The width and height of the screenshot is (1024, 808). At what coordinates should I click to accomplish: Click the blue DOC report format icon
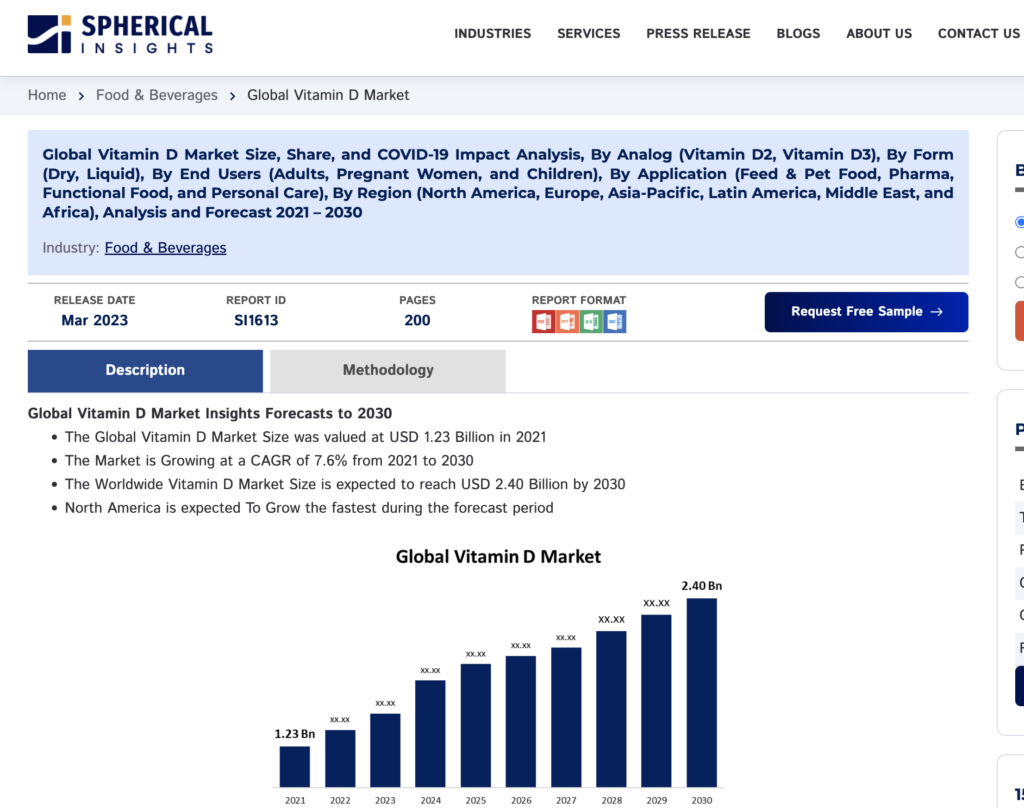coord(615,321)
